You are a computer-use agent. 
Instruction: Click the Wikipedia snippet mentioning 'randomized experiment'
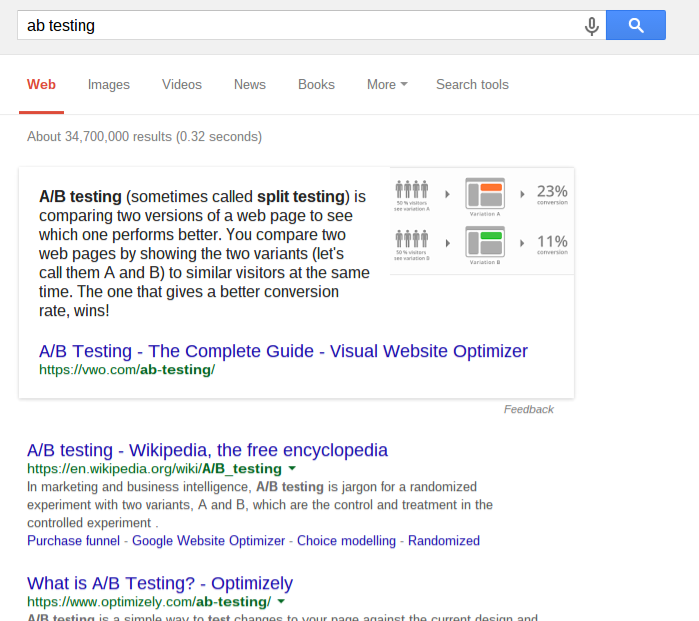[260, 505]
